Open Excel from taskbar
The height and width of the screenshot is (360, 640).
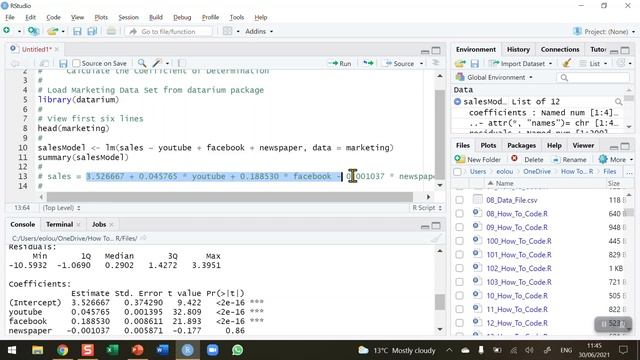112,350
